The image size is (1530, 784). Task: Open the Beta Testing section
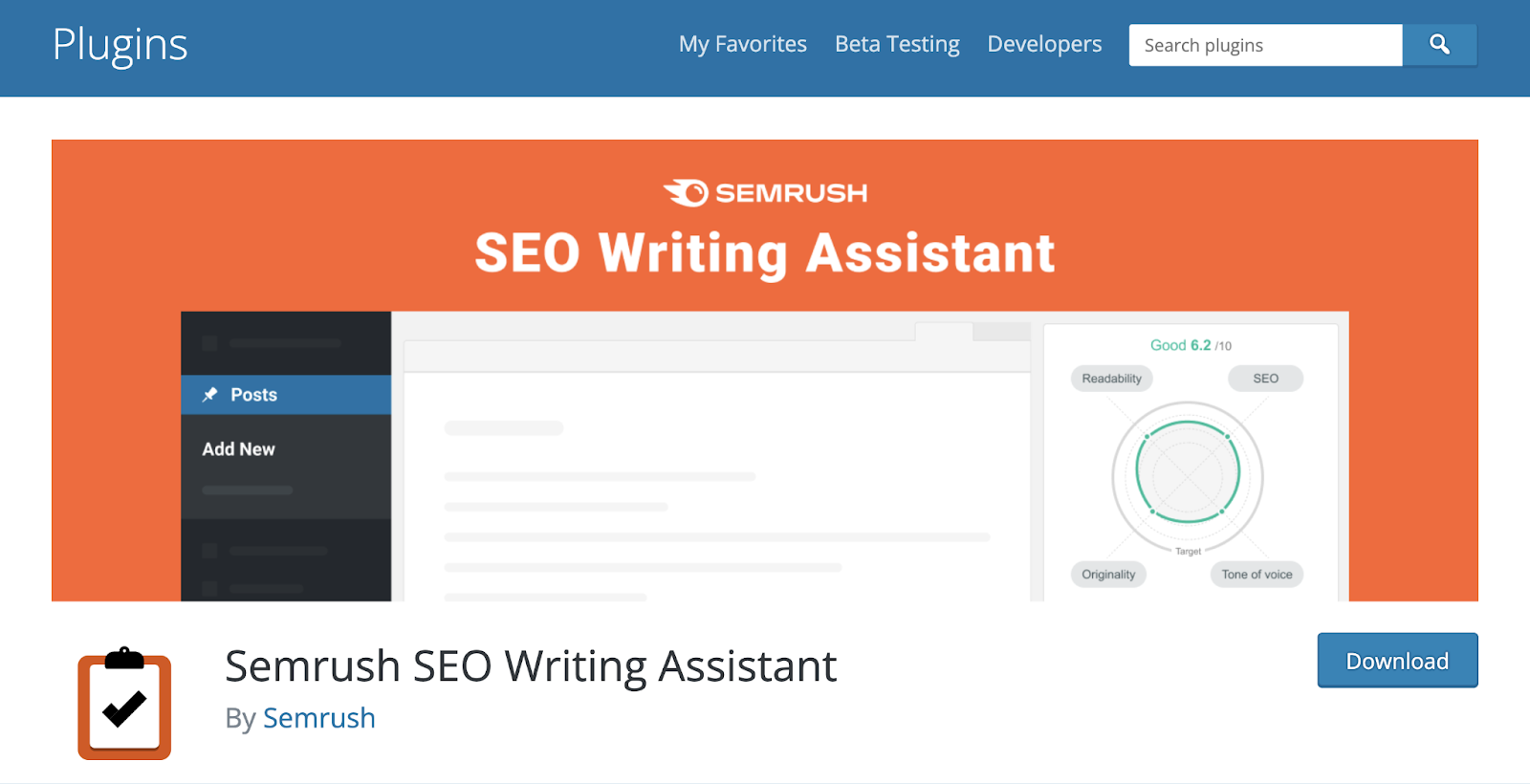click(x=896, y=44)
